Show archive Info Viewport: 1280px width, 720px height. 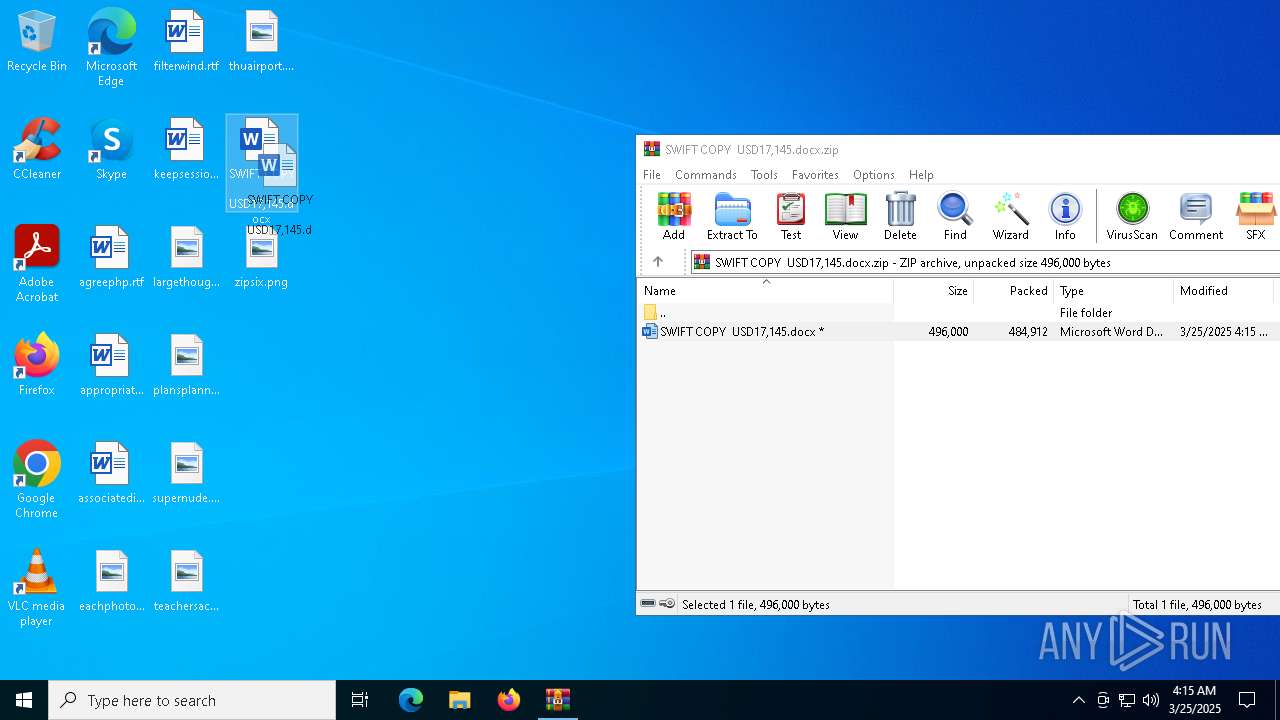1065,217
